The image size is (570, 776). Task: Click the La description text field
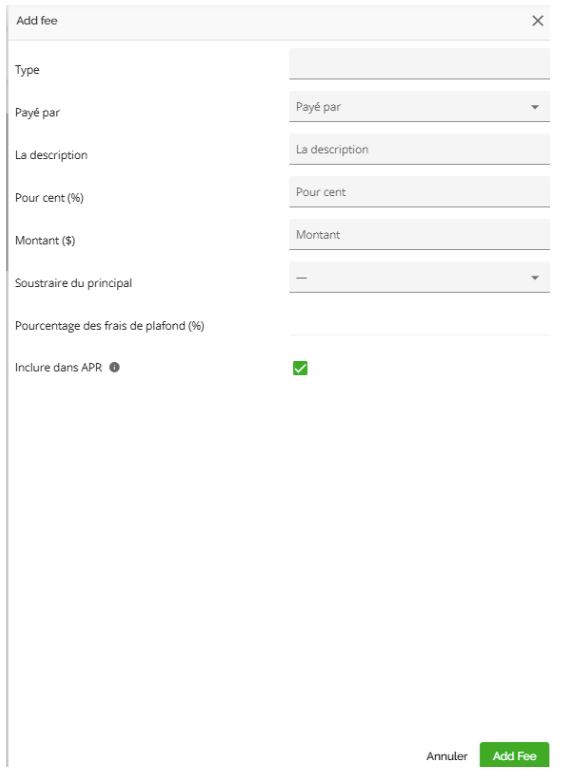[419, 149]
